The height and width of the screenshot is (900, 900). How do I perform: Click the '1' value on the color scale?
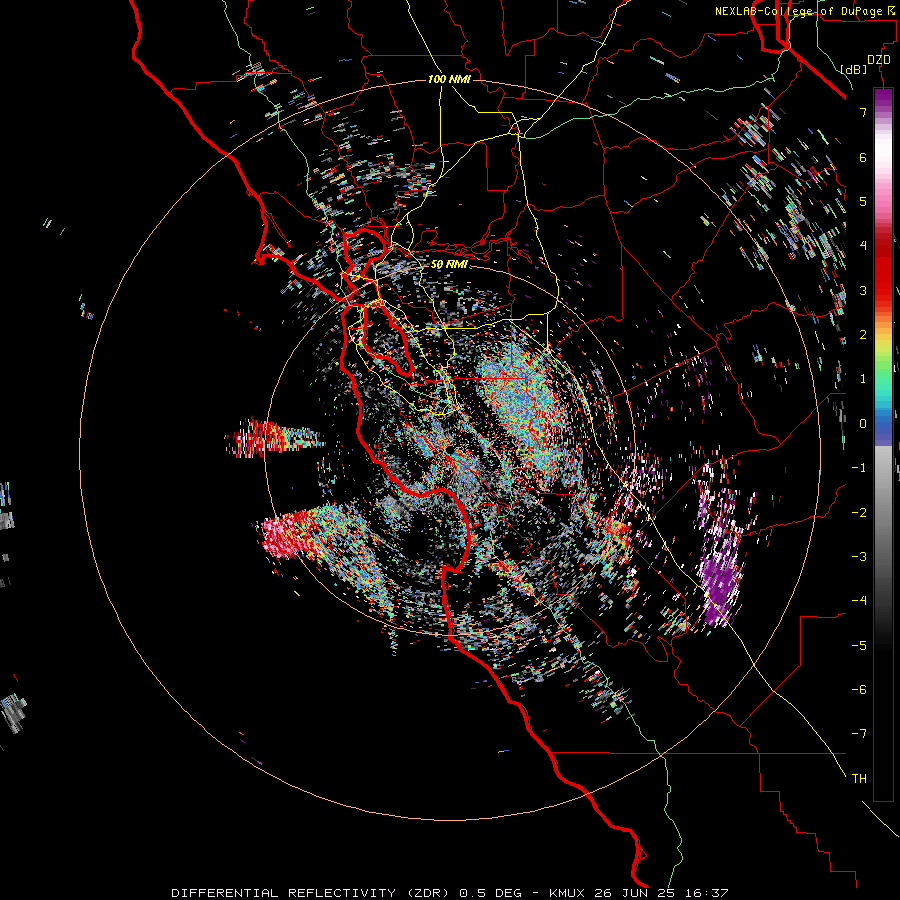863,379
